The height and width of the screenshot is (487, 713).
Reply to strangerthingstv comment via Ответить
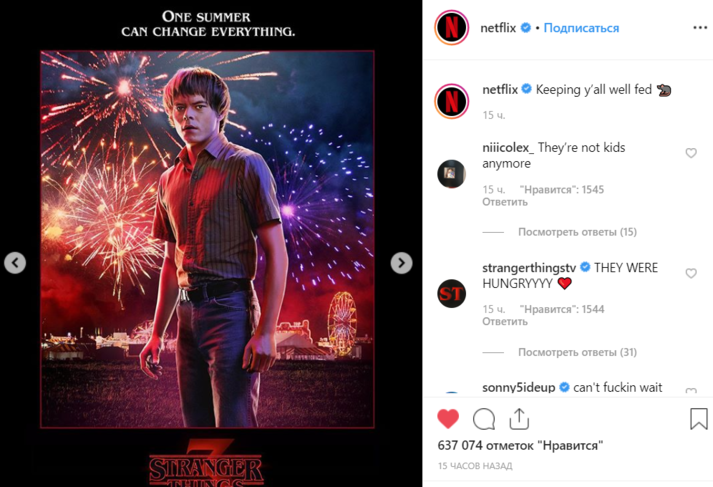(504, 322)
